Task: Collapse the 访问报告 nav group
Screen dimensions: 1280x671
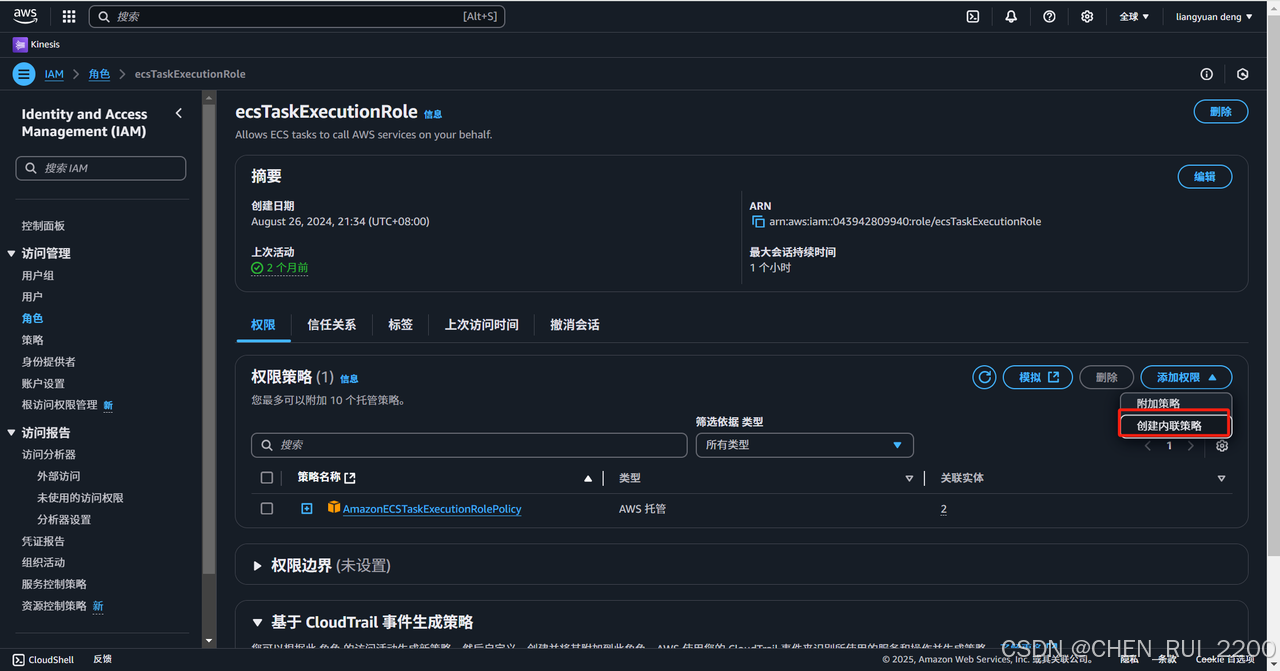Action: (12, 433)
